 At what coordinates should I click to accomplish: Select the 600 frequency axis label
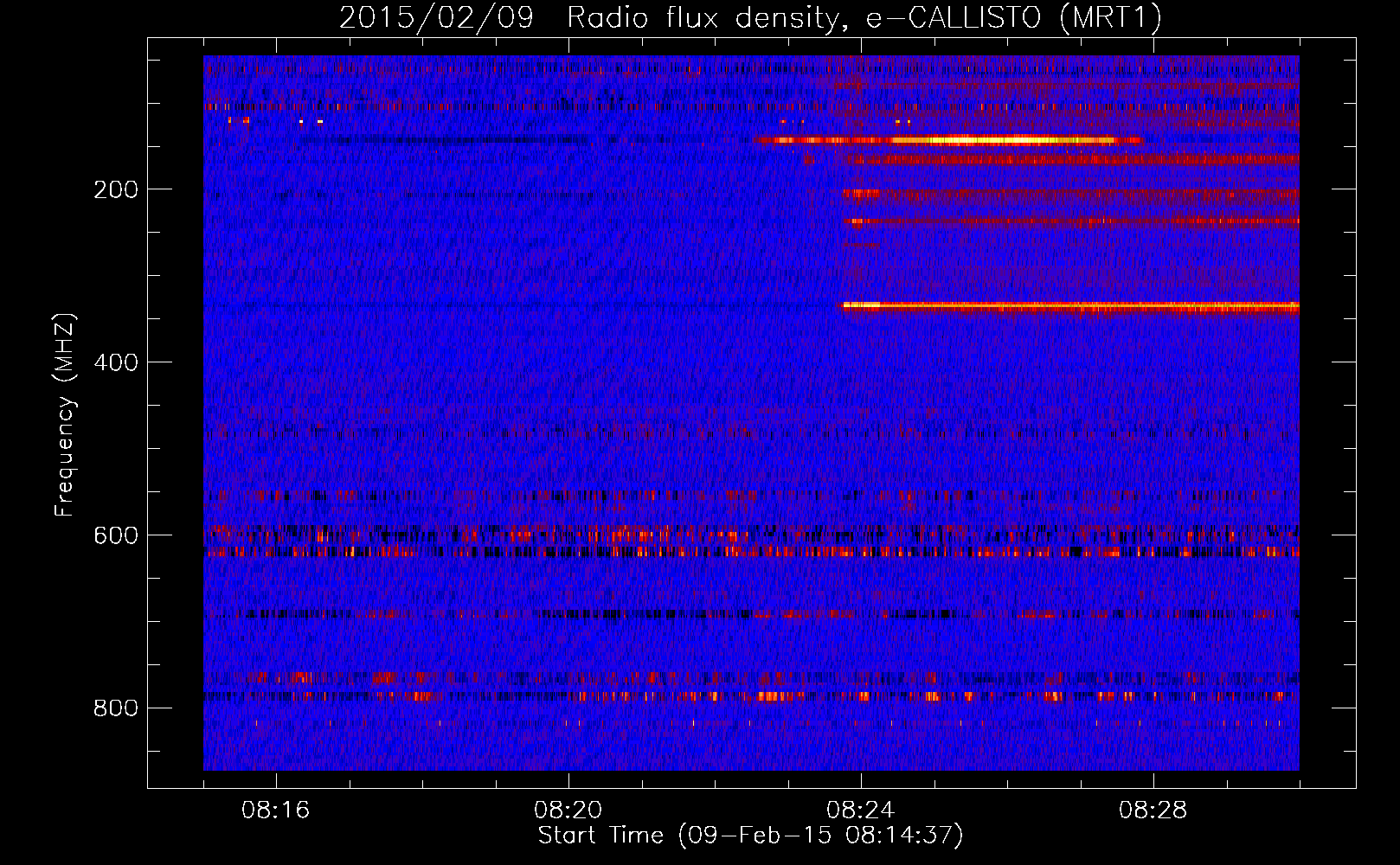pos(116,535)
